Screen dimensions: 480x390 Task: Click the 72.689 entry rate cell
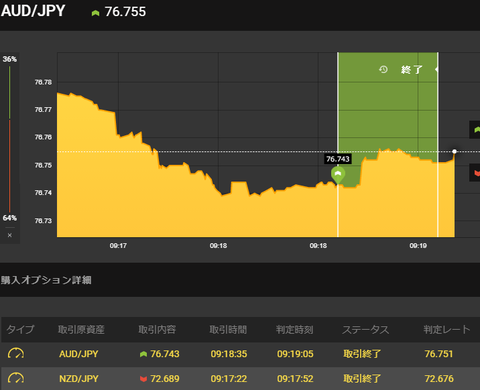tap(165, 379)
